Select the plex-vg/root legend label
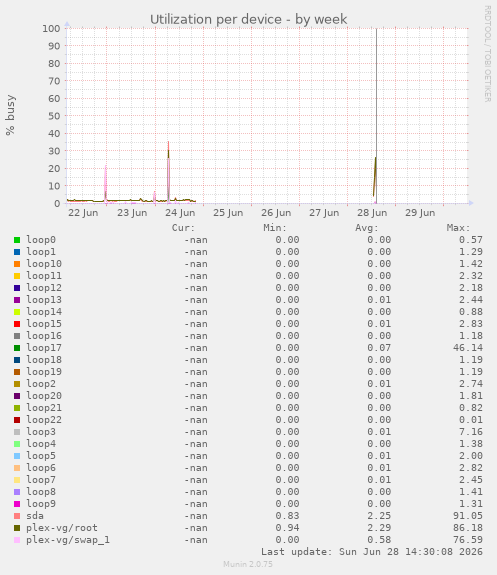 click(62, 528)
